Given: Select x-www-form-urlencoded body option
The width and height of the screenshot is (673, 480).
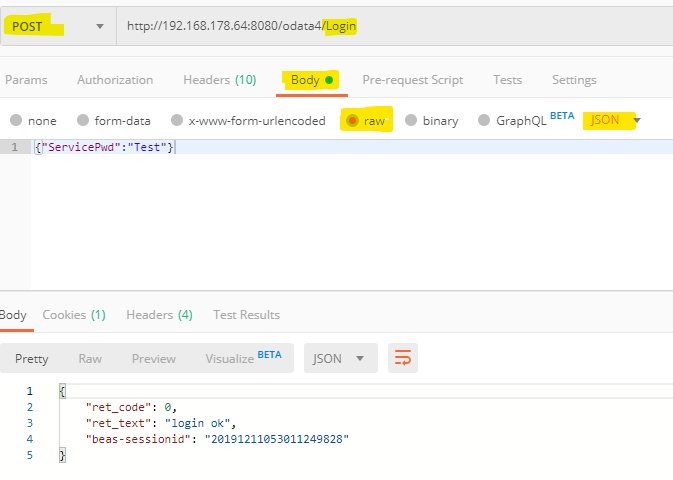Looking at the screenshot, I should pyautogui.click(x=177, y=121).
